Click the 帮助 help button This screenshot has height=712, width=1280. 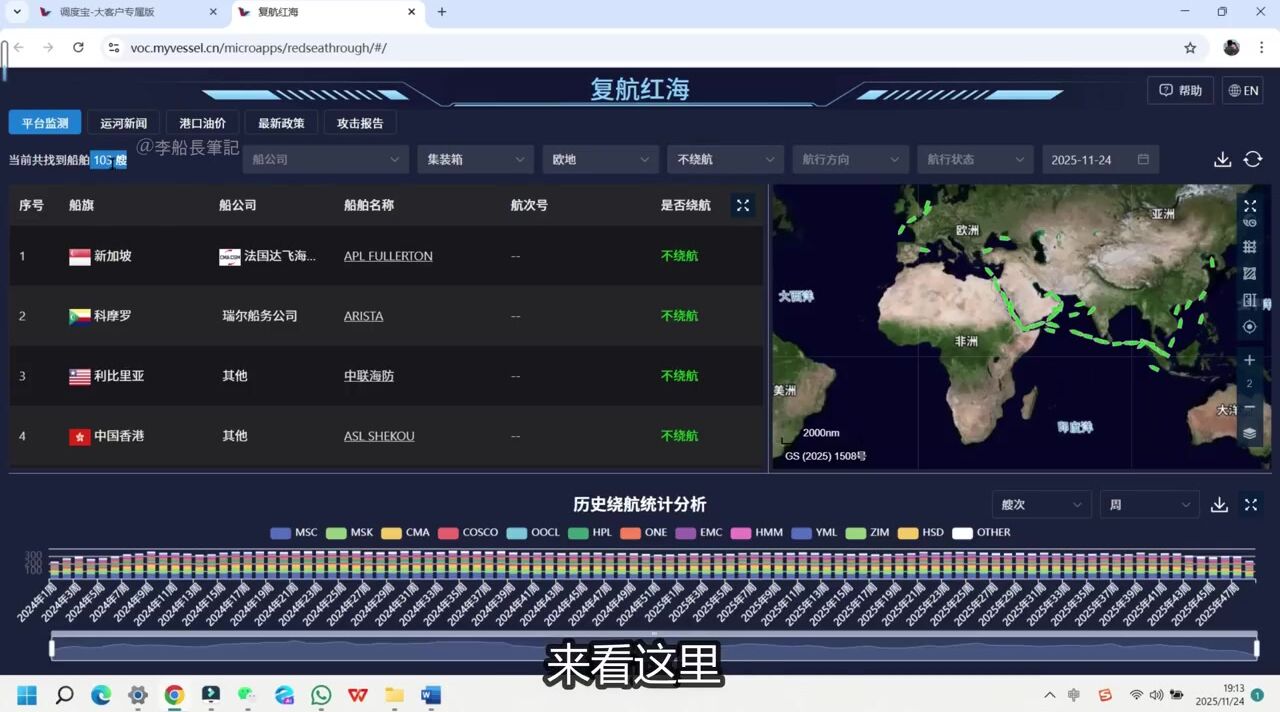(1180, 90)
